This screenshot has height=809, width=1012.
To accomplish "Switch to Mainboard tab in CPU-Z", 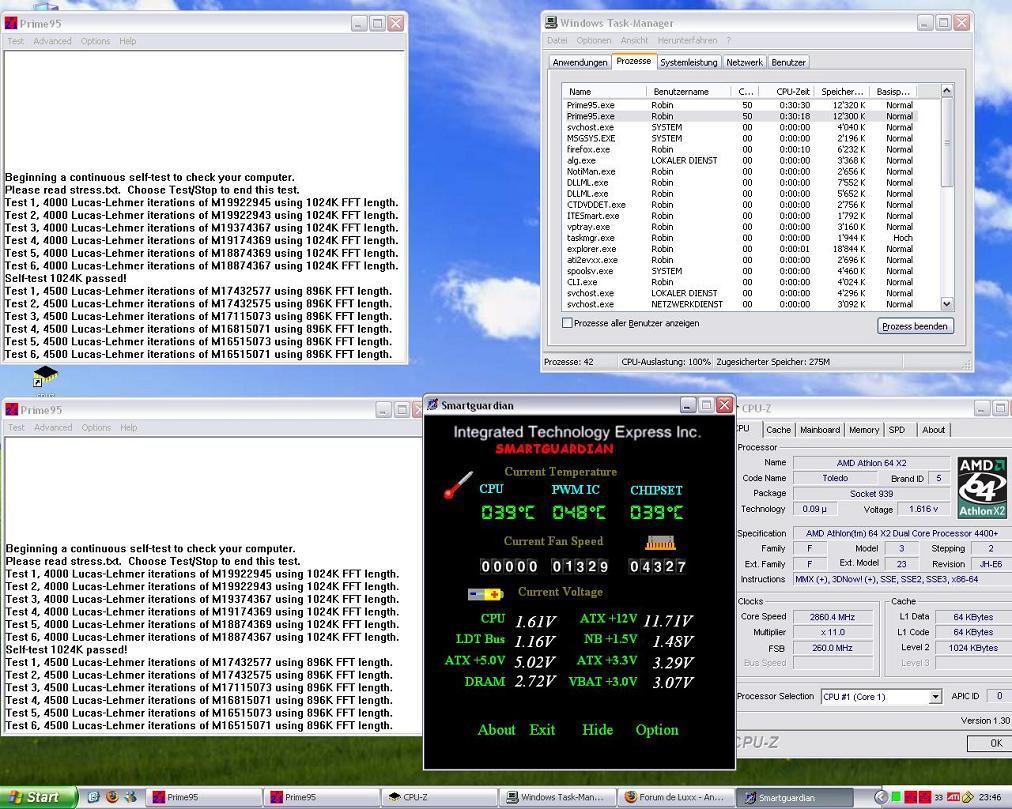I will coord(820,430).
